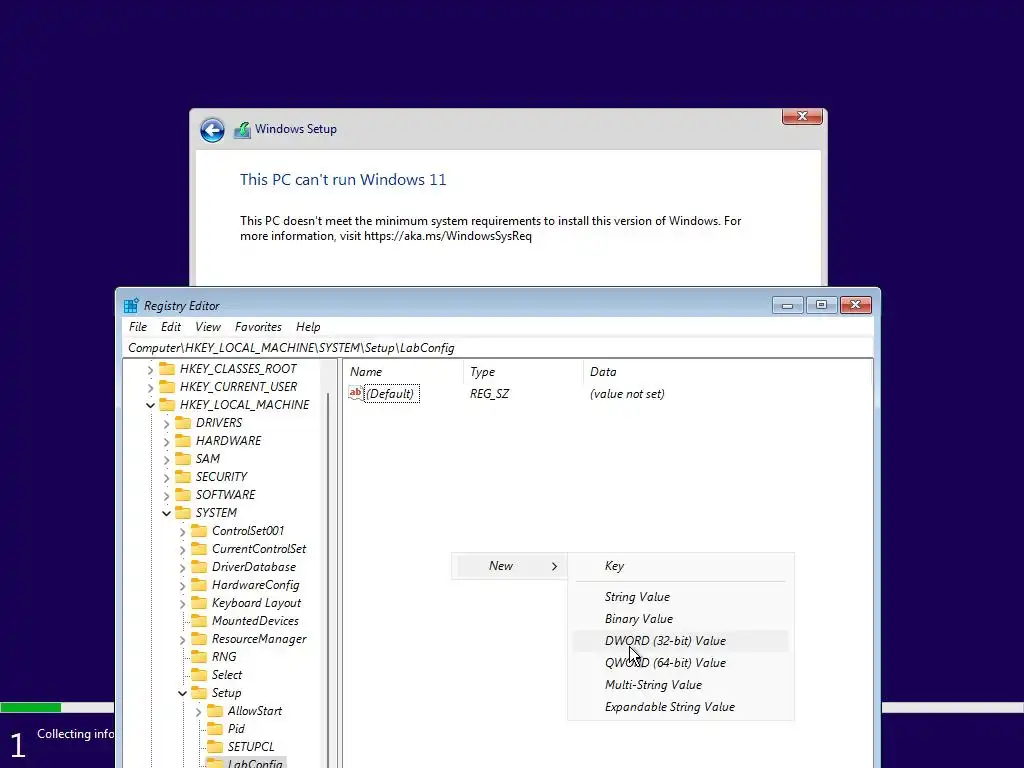Image resolution: width=1024 pixels, height=768 pixels.
Task: Click the (Default) string value icon
Action: [355, 393]
